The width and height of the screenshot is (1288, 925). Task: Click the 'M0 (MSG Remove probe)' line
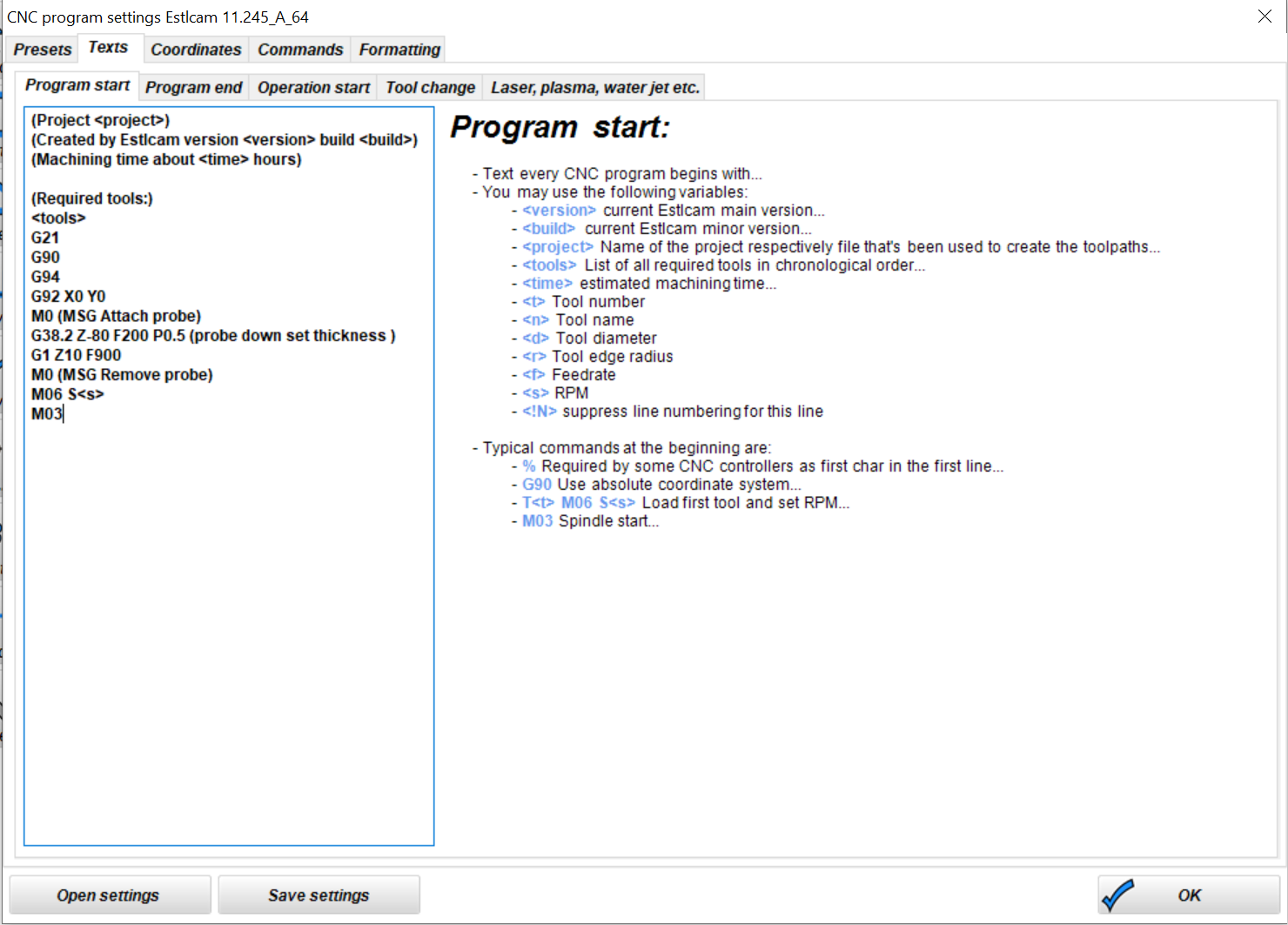pyautogui.click(x=122, y=374)
